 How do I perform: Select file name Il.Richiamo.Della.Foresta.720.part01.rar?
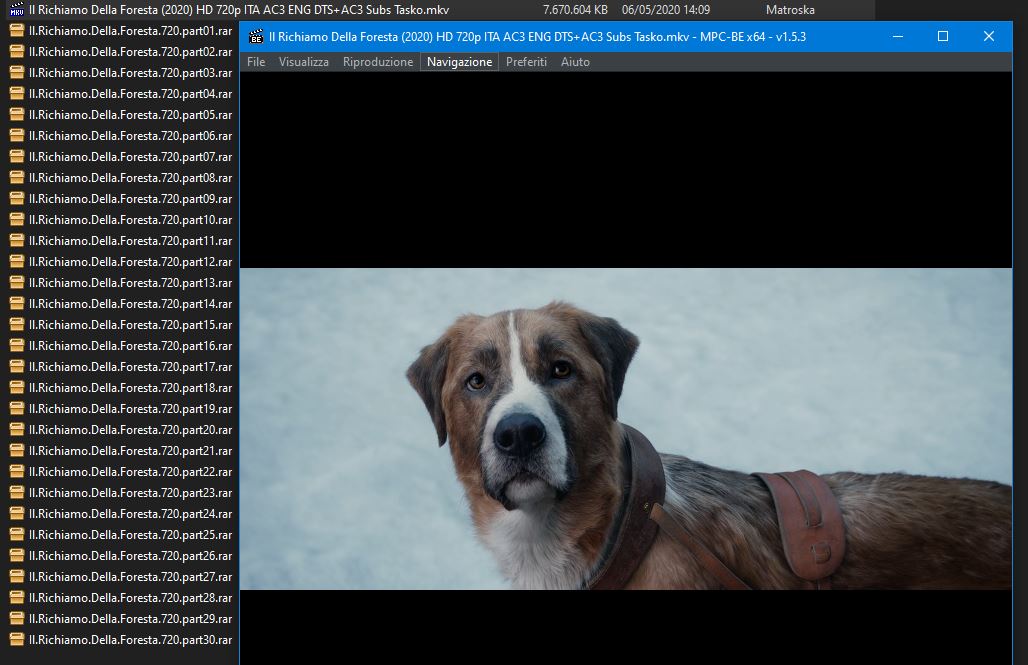(x=130, y=31)
